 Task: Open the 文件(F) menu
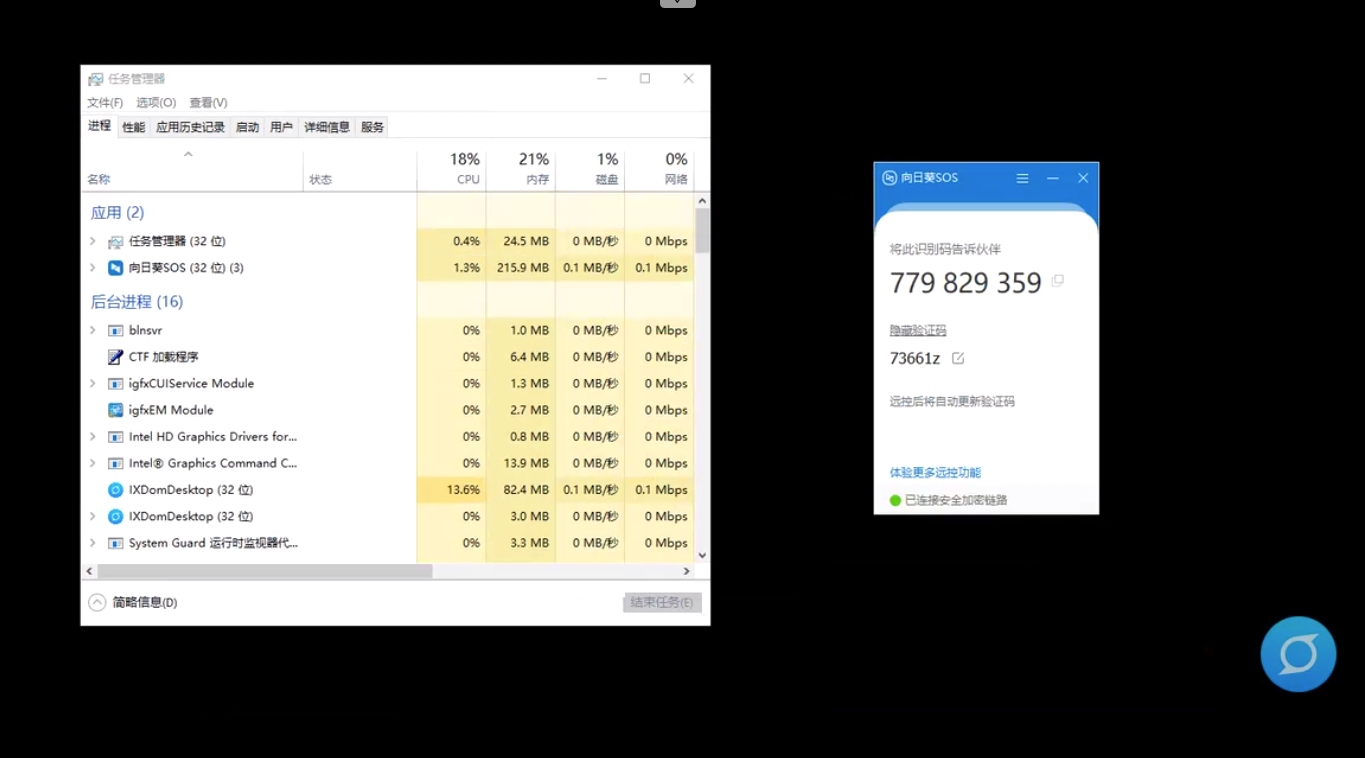click(105, 103)
